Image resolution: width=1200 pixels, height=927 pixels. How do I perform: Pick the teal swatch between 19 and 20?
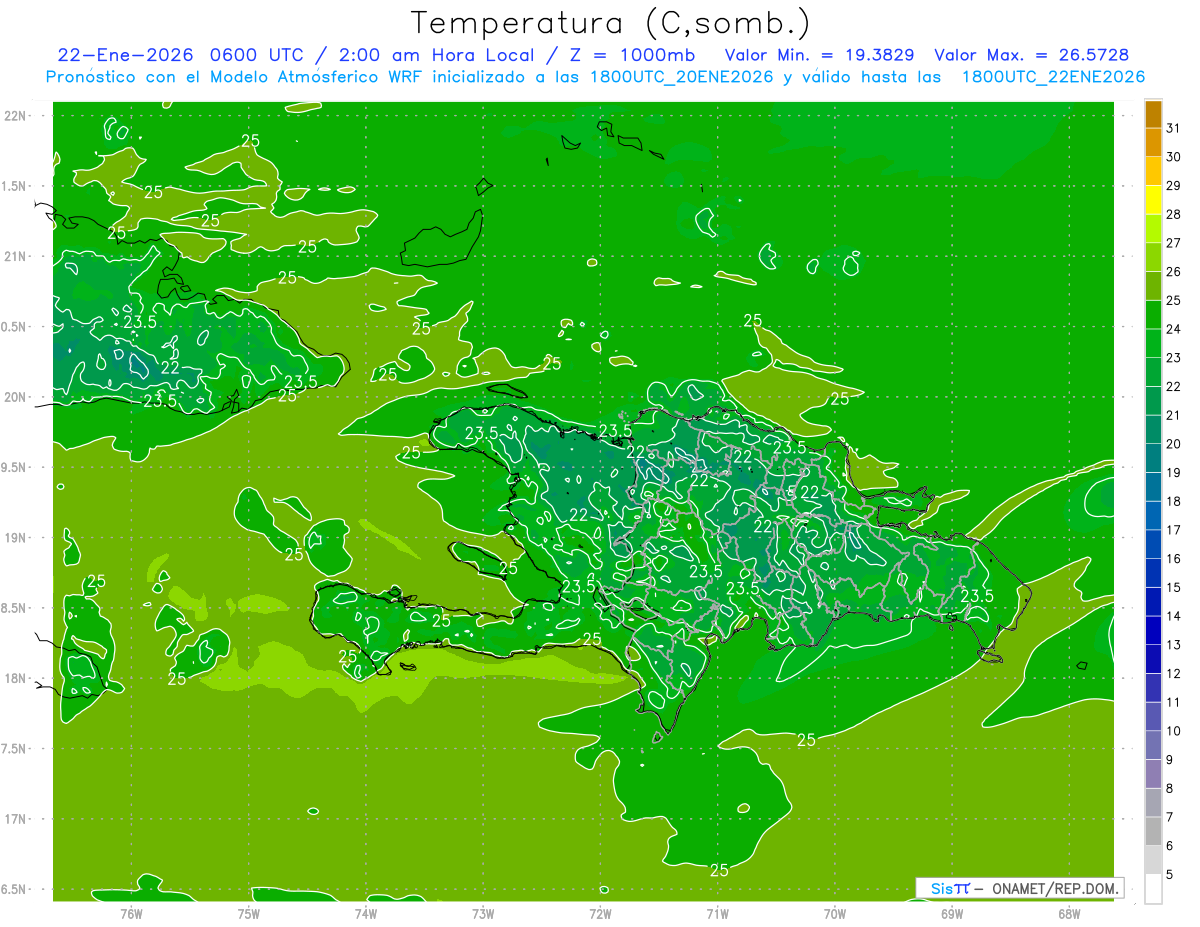pyautogui.click(x=1153, y=458)
